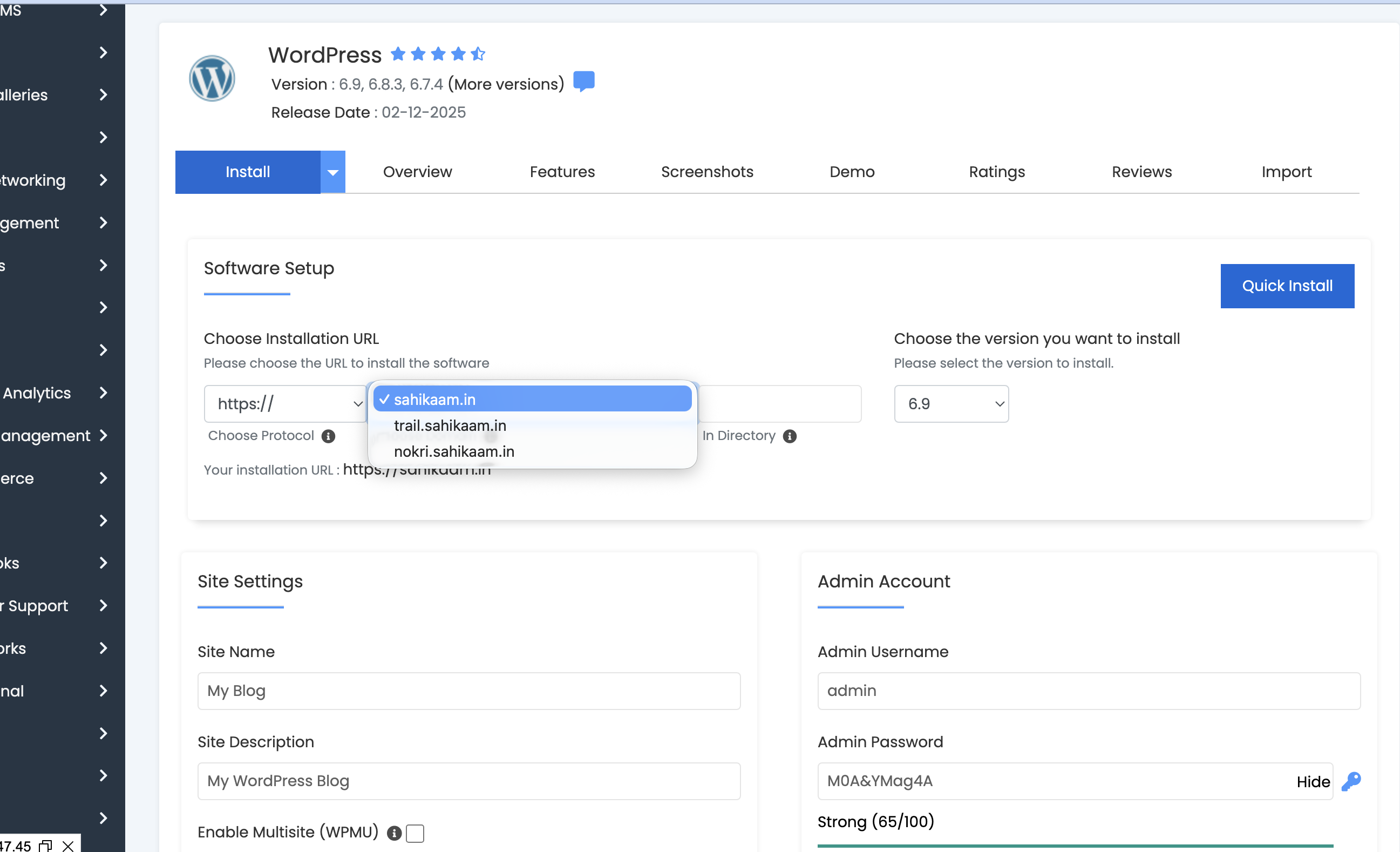1400x852 pixels.
Task: Click the popup window icon at bottom left
Action: pyautogui.click(x=45, y=845)
